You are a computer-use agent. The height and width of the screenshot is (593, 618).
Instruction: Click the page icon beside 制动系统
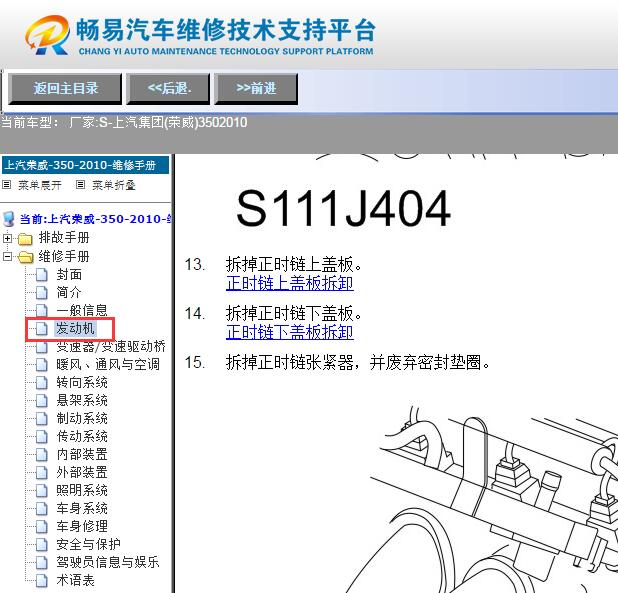point(42,419)
